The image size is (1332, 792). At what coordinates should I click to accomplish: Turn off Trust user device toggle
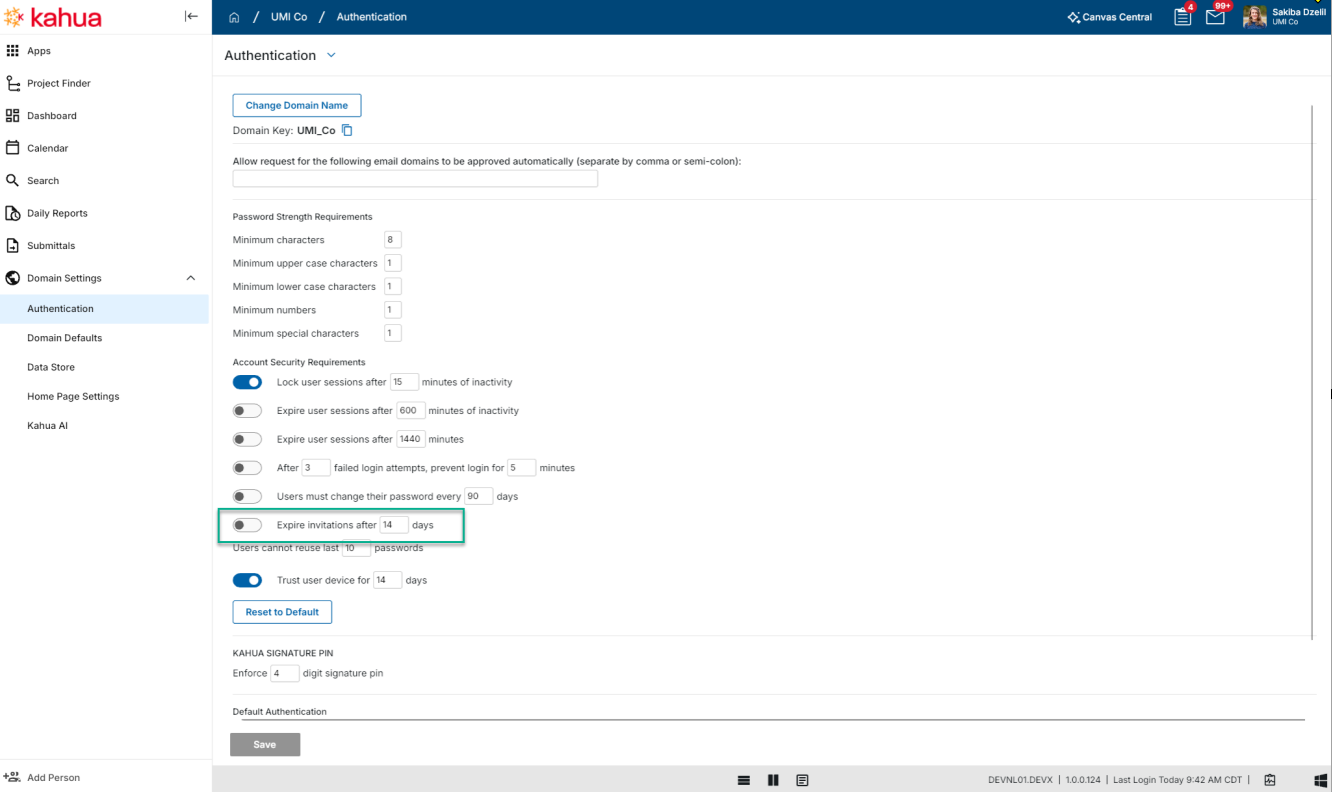(247, 580)
